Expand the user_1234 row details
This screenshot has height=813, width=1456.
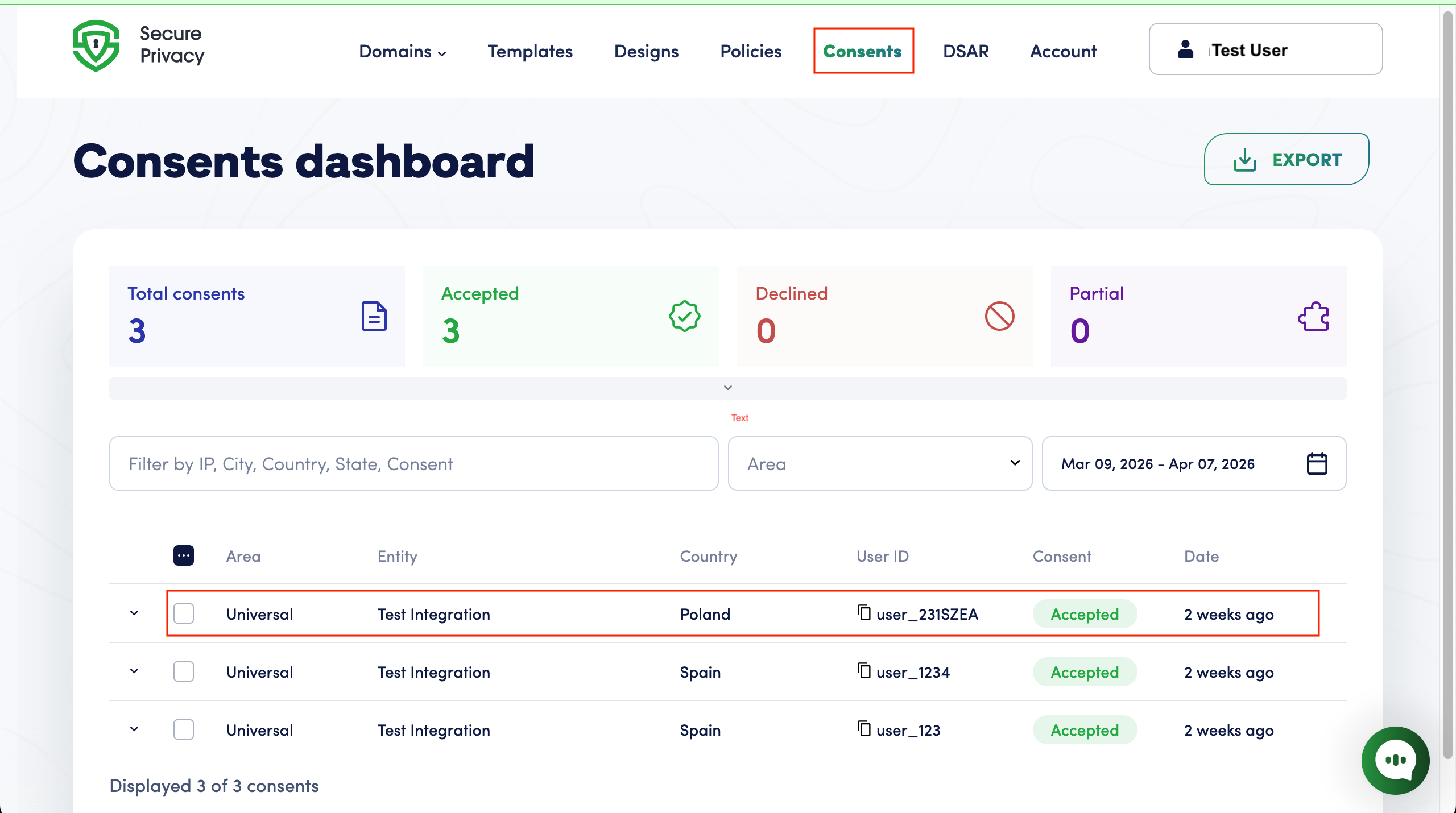134,671
